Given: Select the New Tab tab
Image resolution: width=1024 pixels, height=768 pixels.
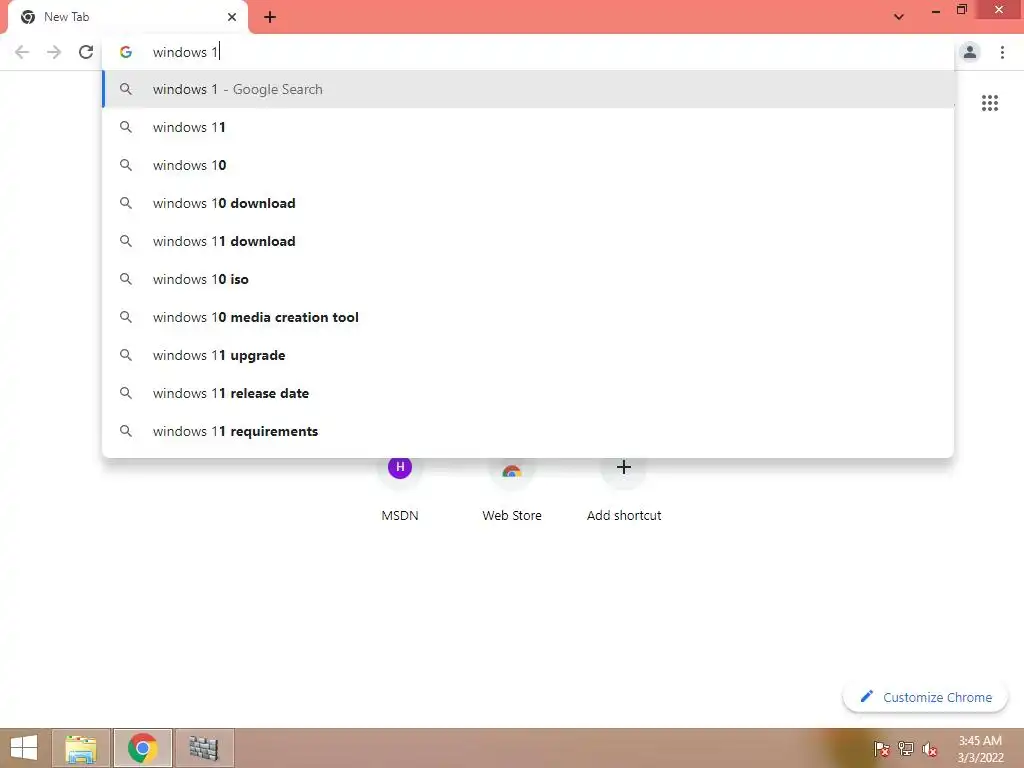Looking at the screenshot, I should (x=127, y=18).
